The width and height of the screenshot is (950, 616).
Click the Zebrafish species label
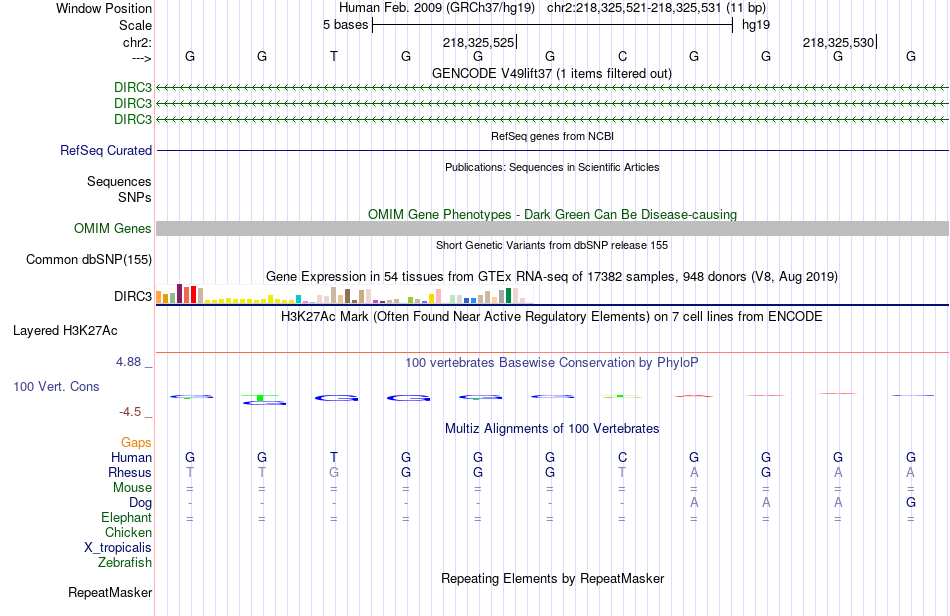[125, 563]
